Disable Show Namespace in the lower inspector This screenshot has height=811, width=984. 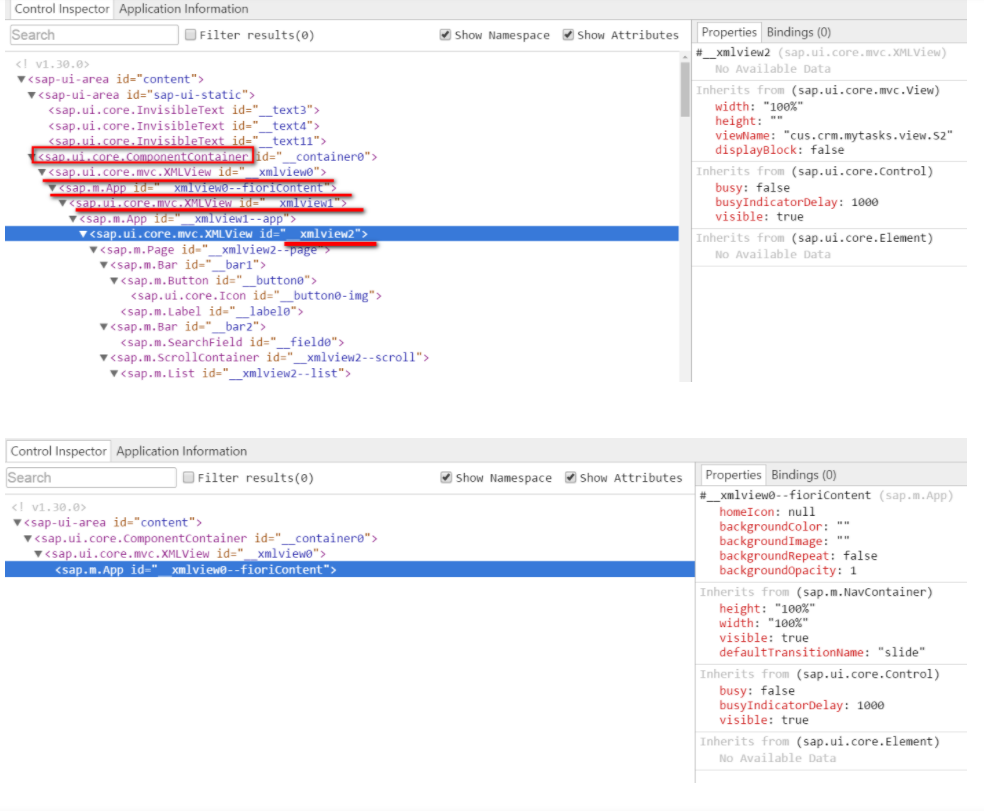coord(444,477)
